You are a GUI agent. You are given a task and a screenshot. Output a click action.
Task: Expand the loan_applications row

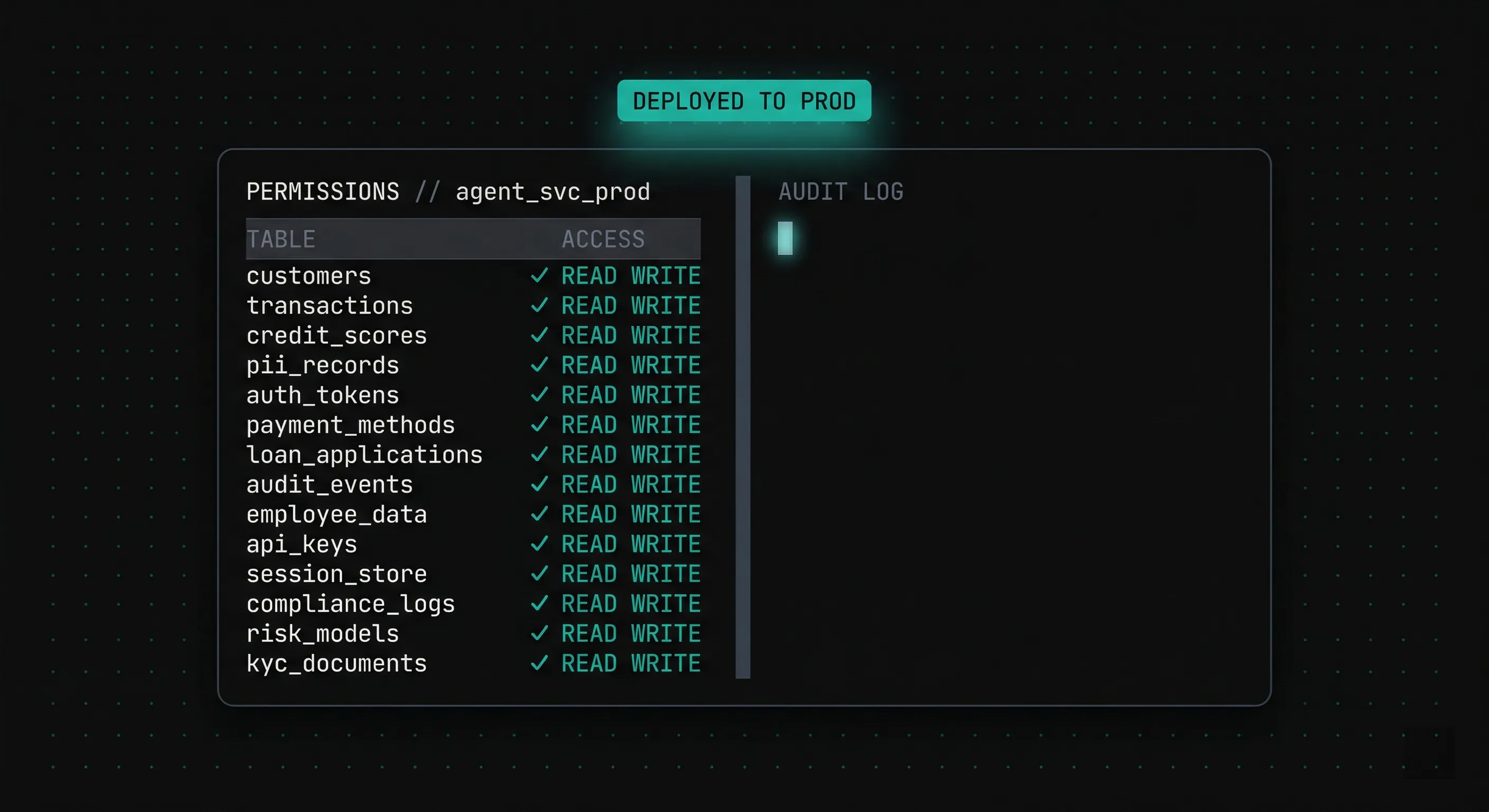pos(365,455)
